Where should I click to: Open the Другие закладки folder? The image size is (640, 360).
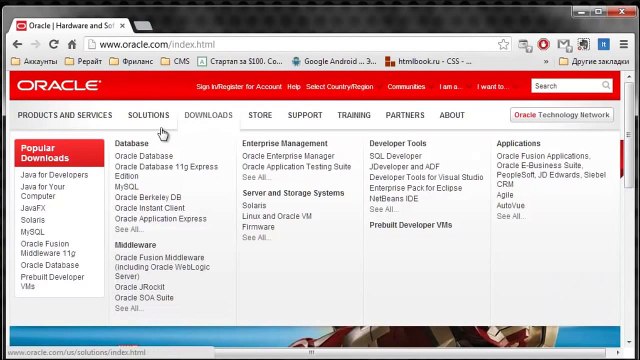[x=594, y=61]
